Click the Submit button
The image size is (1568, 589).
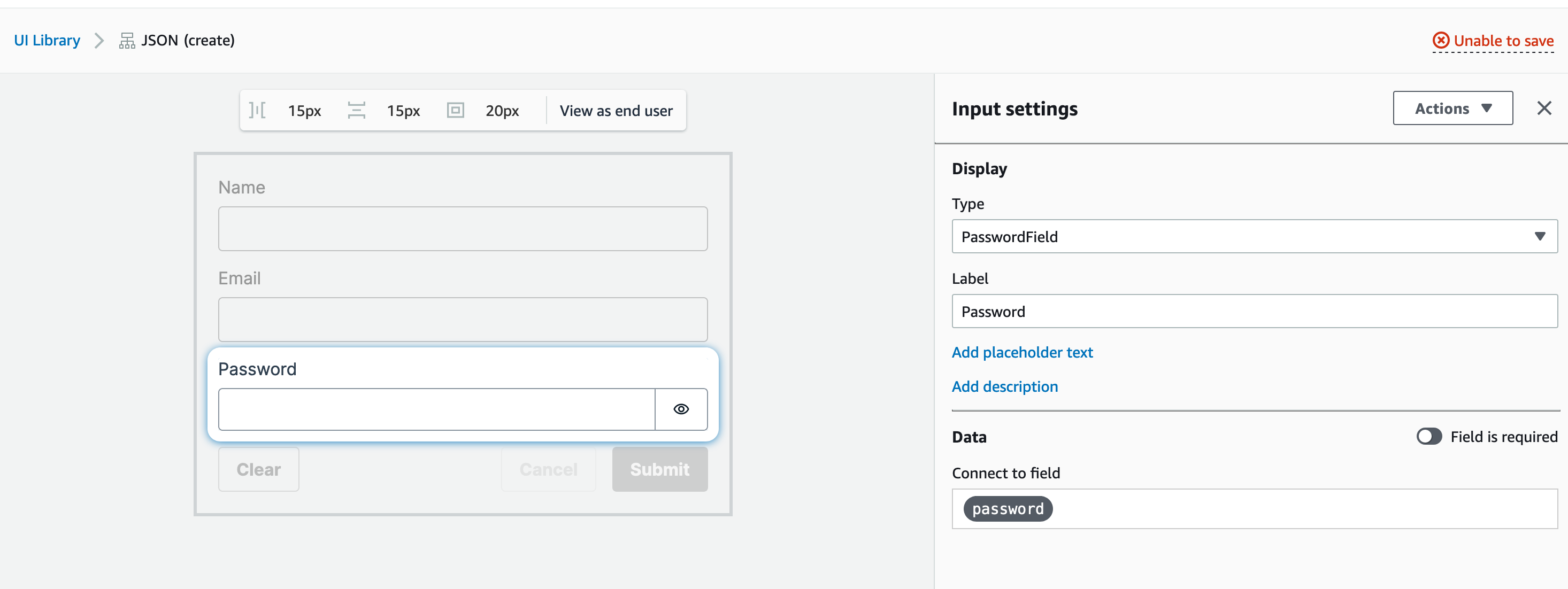pyautogui.click(x=660, y=469)
